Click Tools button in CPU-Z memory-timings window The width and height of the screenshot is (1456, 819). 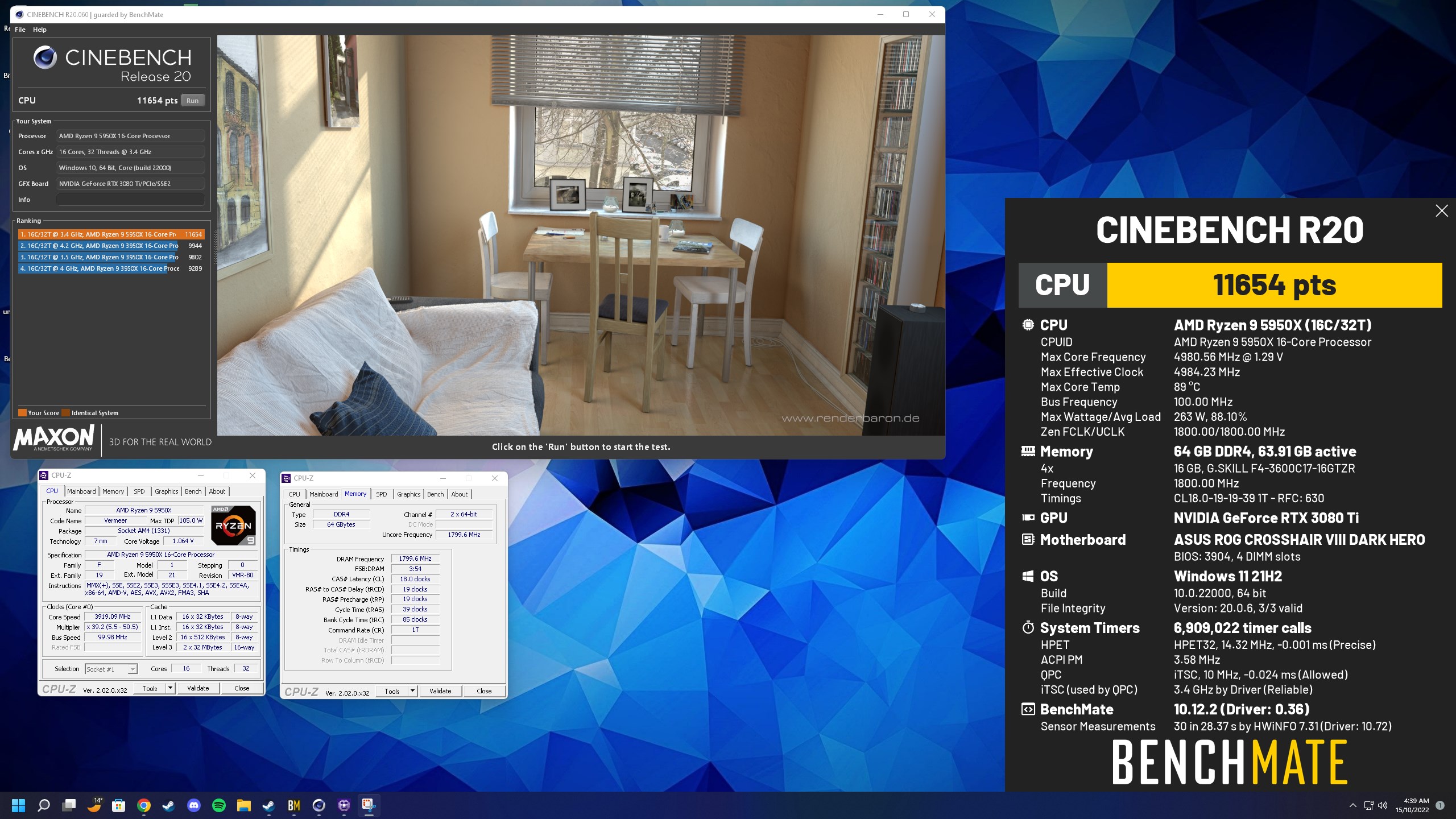(x=392, y=692)
